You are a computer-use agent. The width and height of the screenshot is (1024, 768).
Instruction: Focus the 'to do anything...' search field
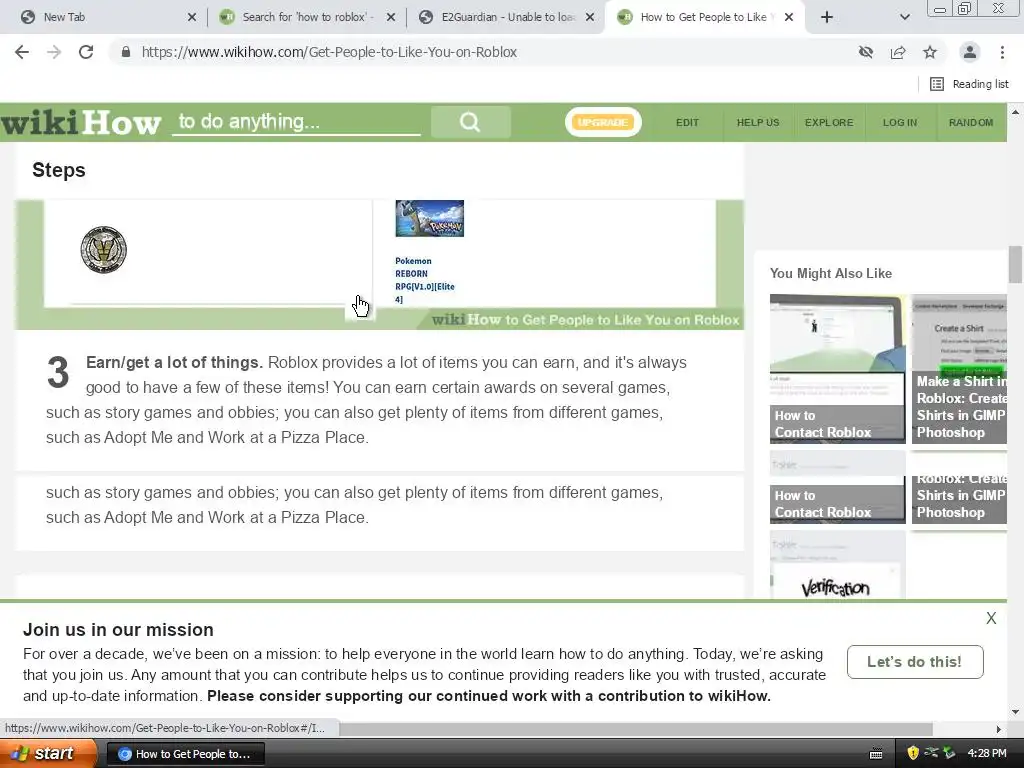tap(296, 122)
